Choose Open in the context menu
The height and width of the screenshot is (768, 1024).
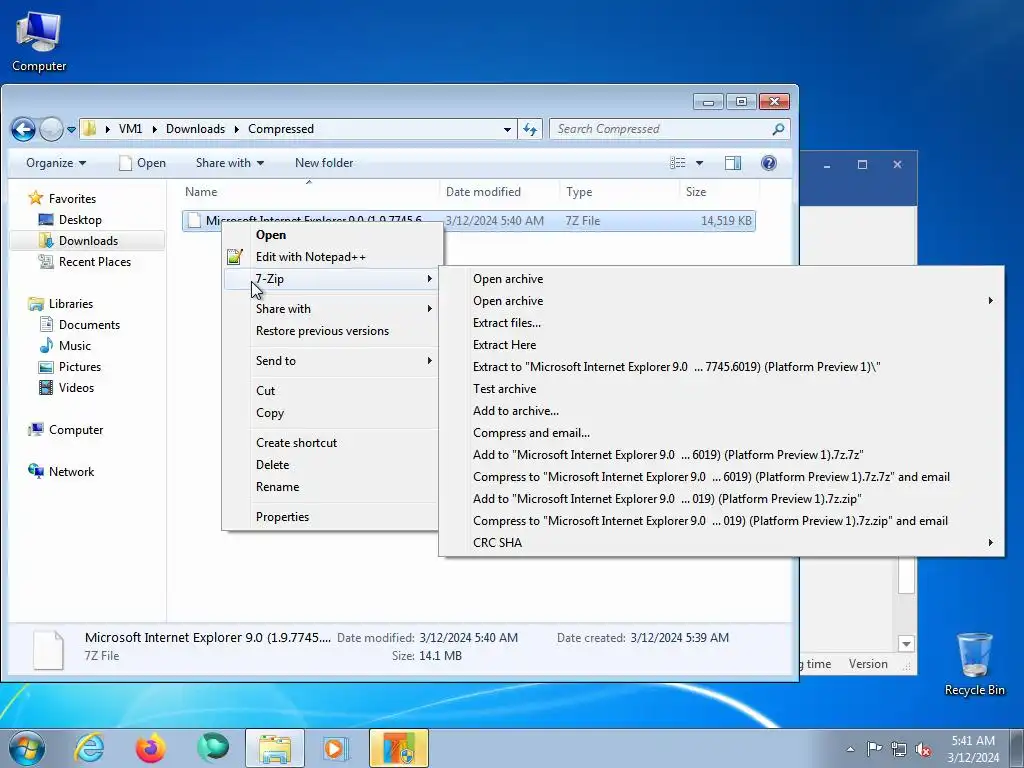[332, 235]
